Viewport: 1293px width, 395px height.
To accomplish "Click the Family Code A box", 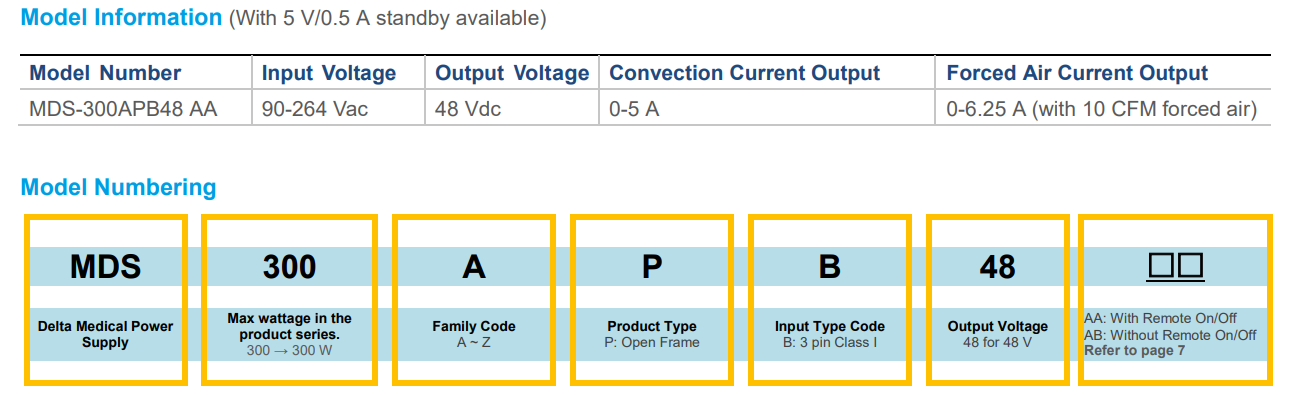I will pyautogui.click(x=474, y=299).
